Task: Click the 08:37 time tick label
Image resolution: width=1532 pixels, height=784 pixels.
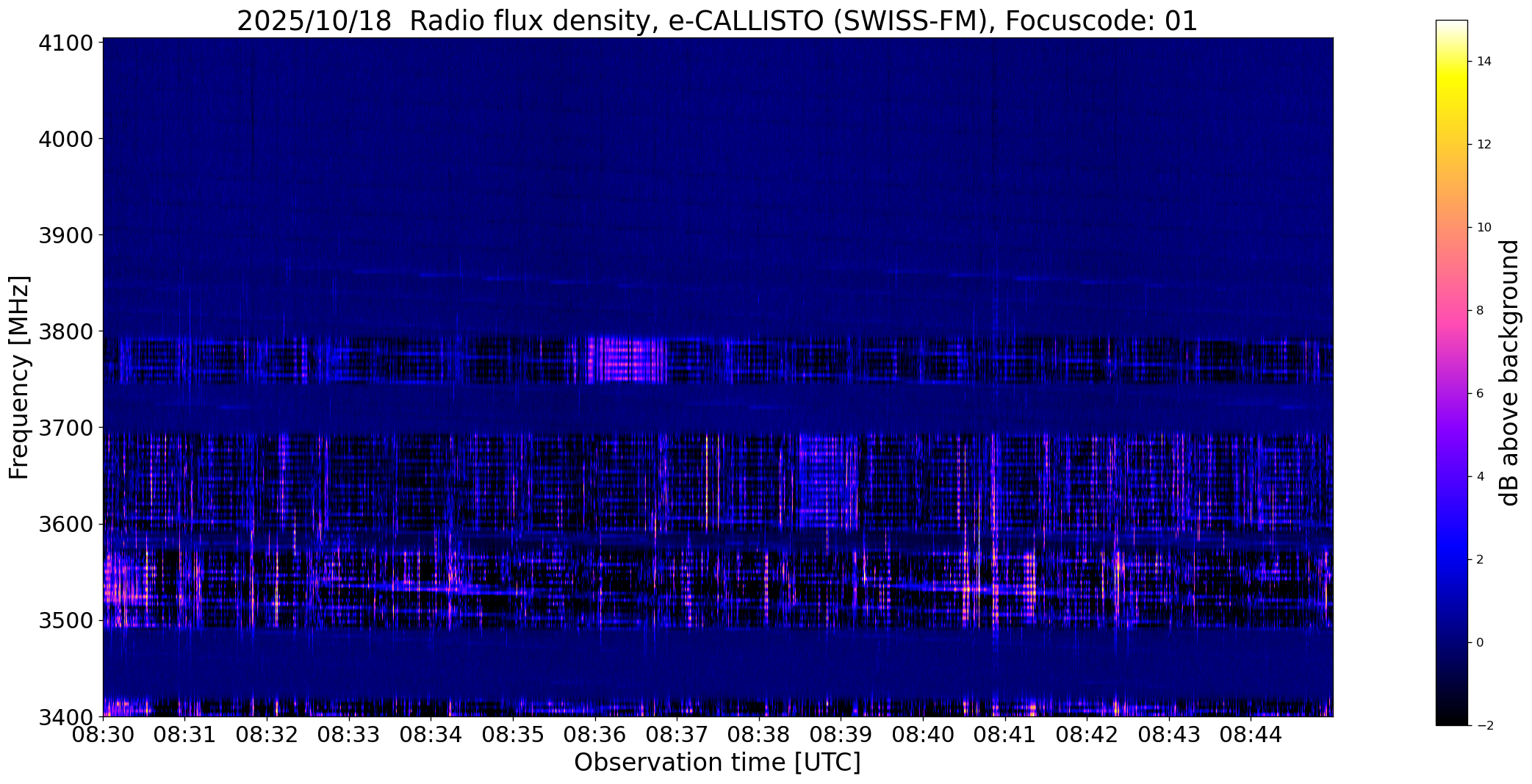Action: (677, 735)
